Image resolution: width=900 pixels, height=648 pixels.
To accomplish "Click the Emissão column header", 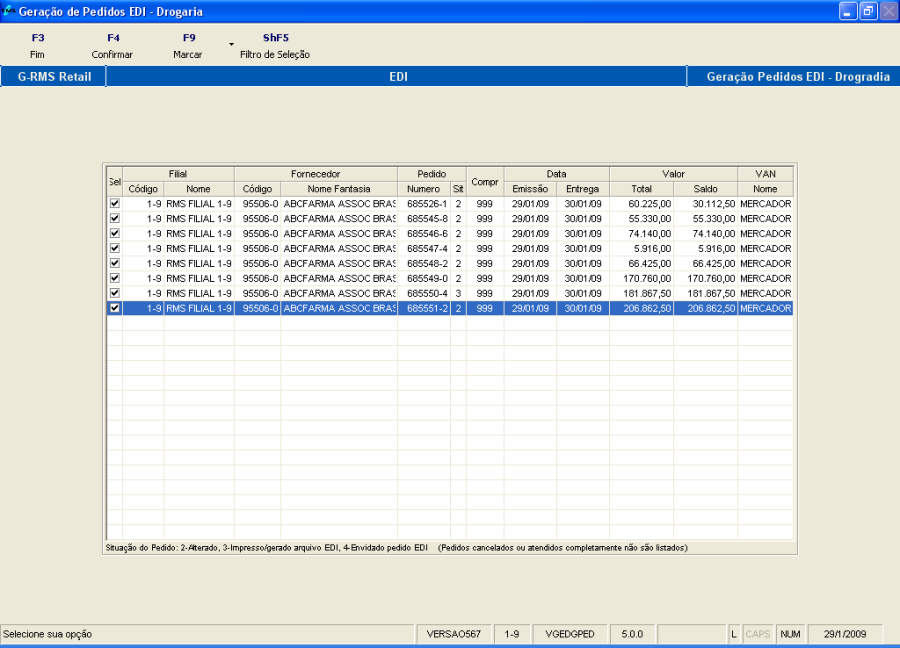I will point(530,189).
